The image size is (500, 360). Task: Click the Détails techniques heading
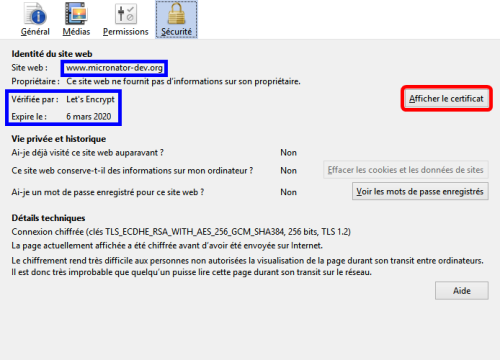point(48,218)
